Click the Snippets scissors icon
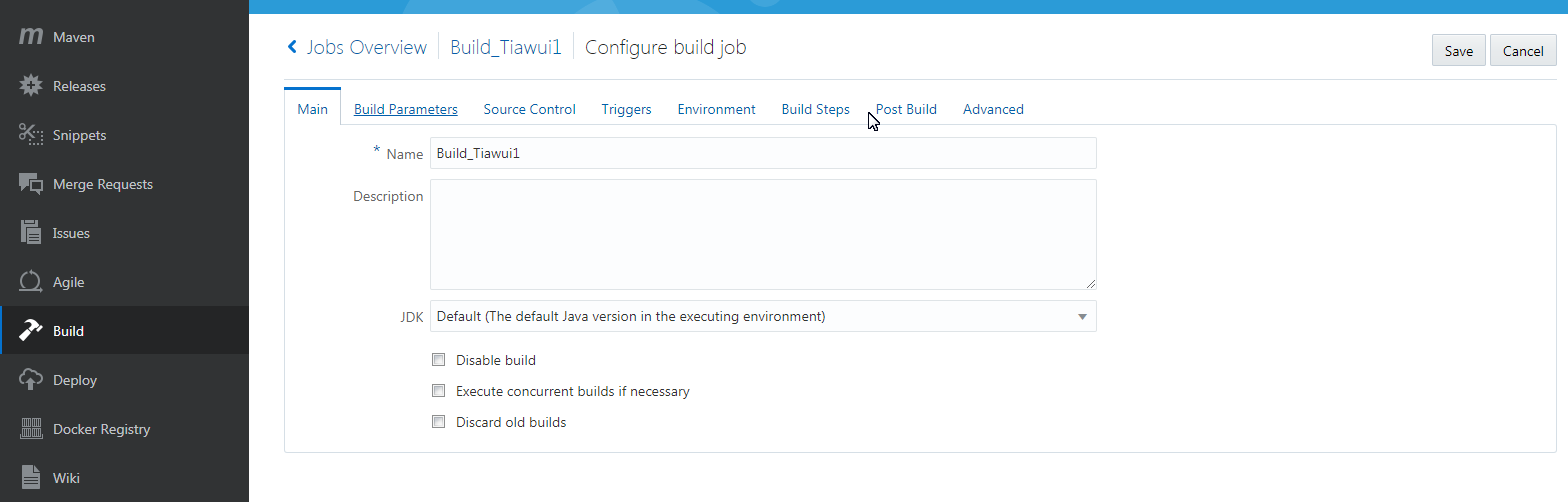The image size is (1568, 502). [x=31, y=135]
